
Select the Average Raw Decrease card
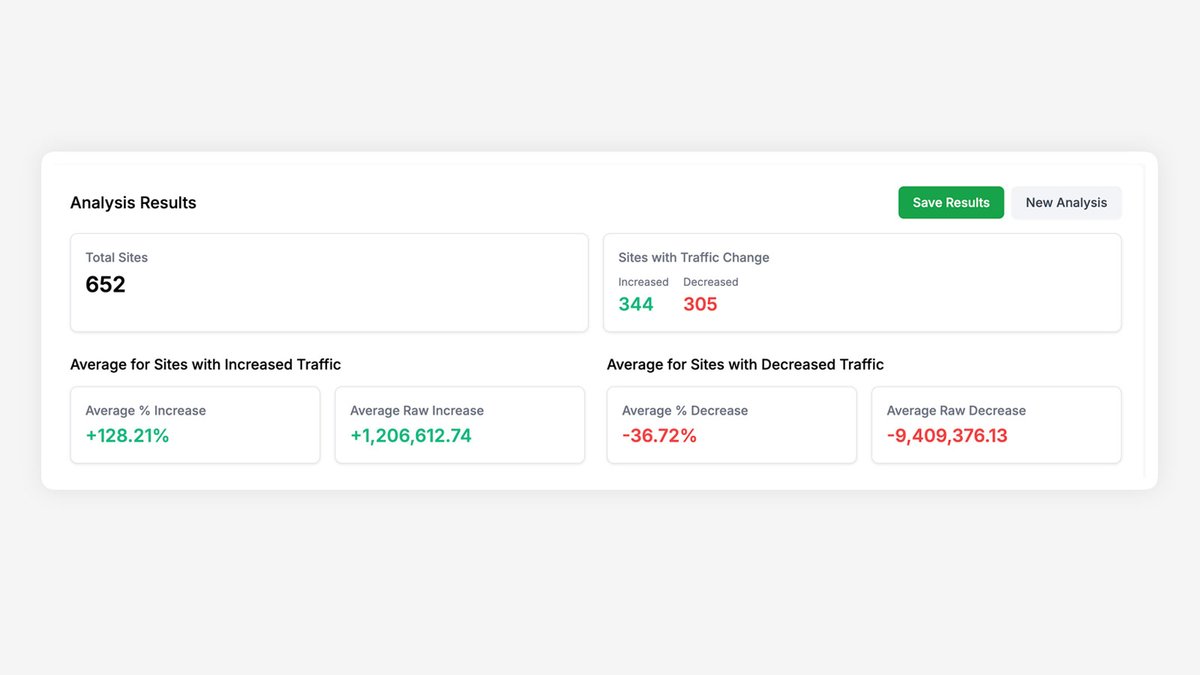[996, 425]
